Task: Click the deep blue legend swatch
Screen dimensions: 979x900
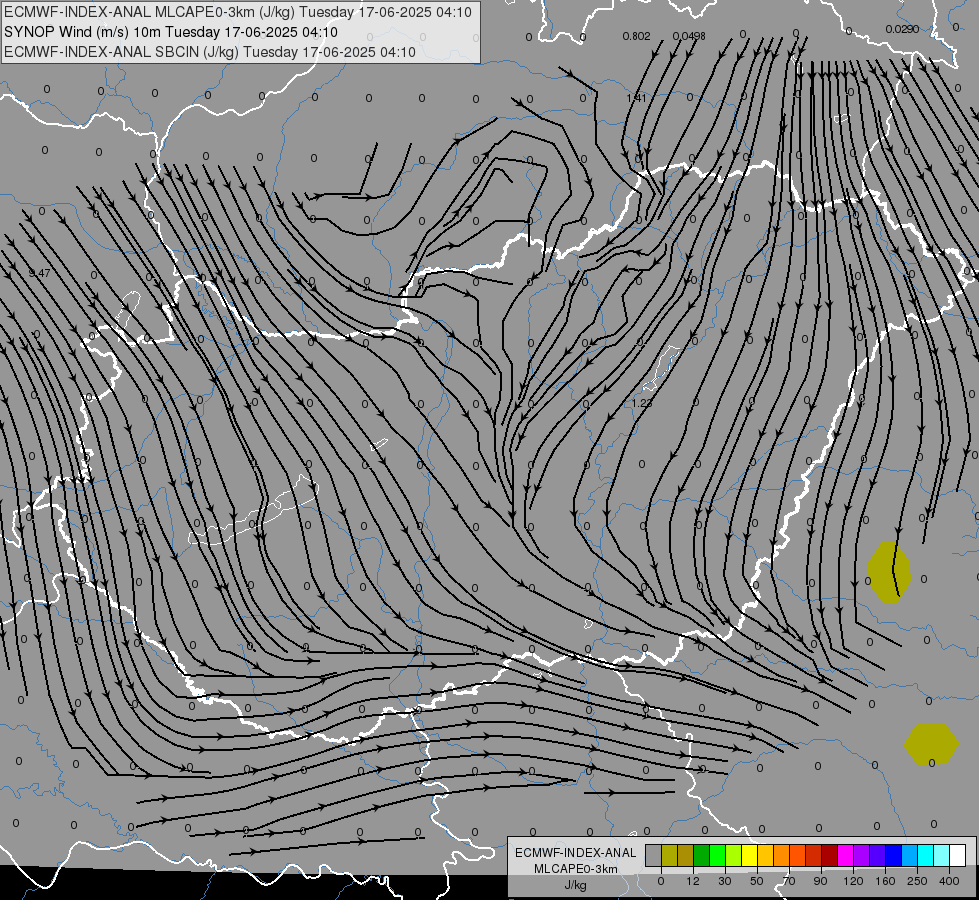Action: coord(893,855)
